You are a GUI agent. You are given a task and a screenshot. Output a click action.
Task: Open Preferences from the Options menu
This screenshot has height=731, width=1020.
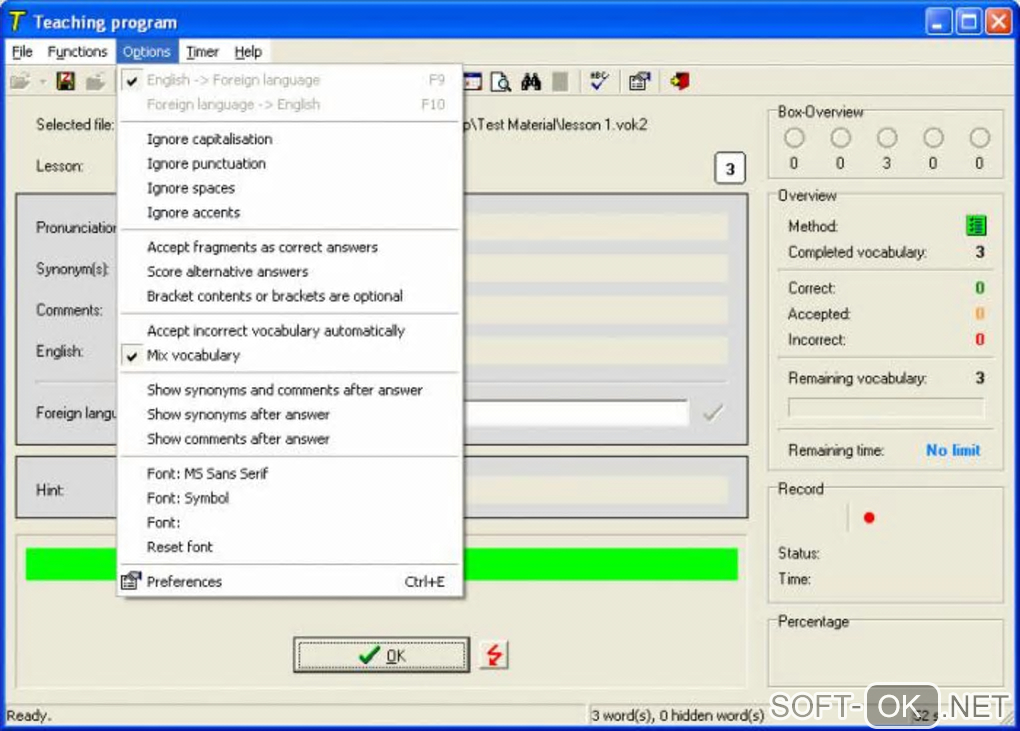point(290,581)
